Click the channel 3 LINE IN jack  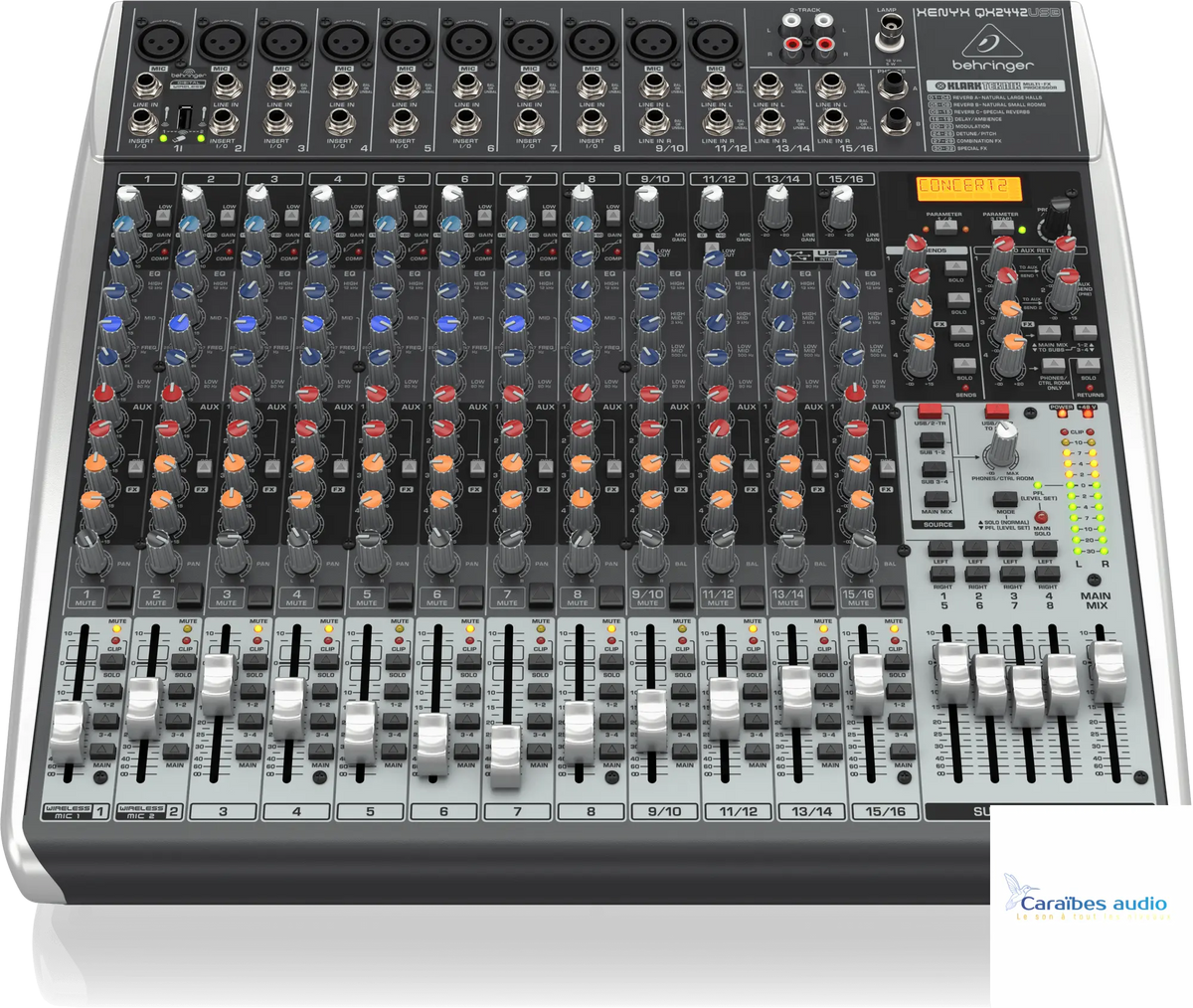(279, 85)
